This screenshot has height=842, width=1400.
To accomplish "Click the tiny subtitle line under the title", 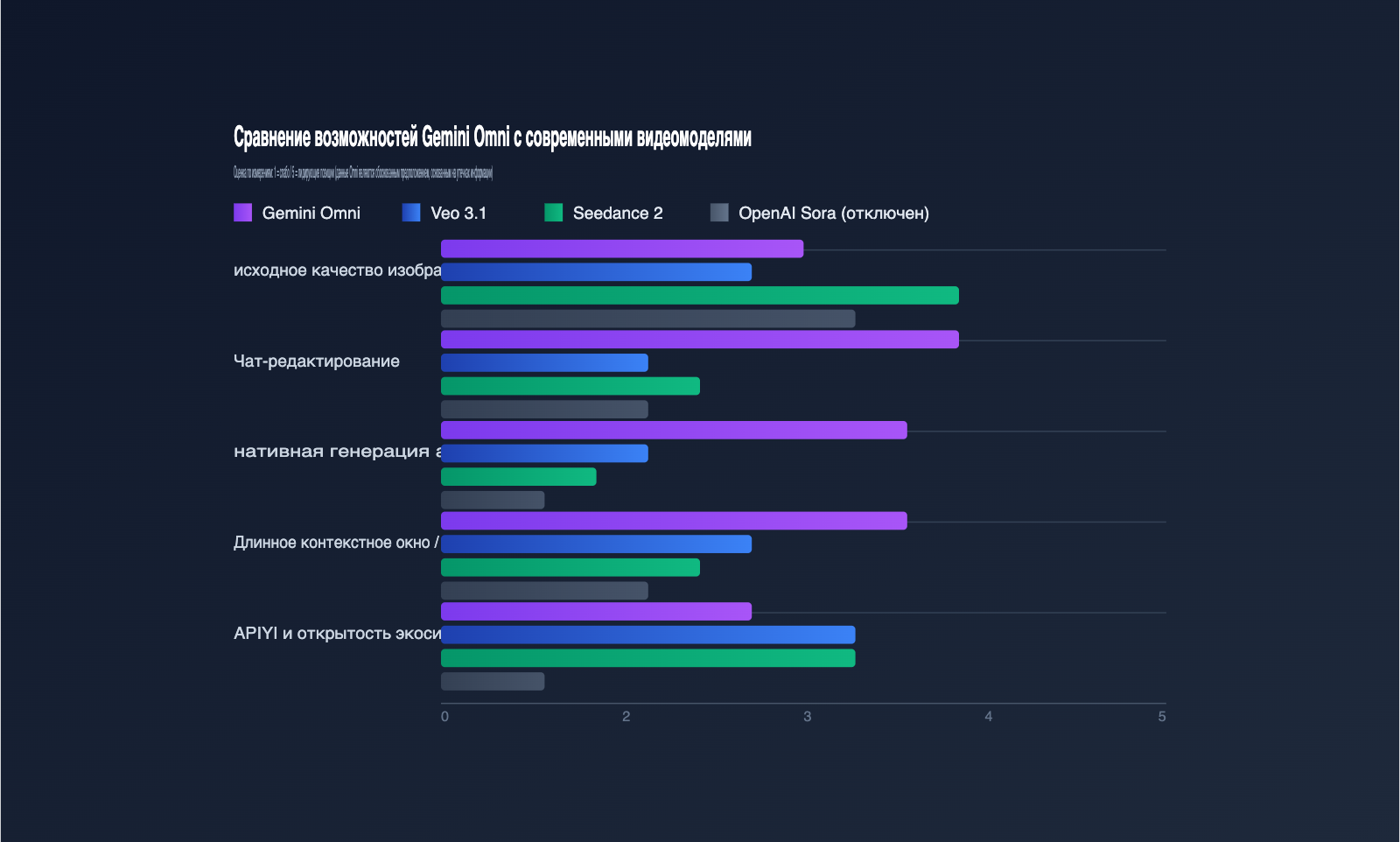I will (x=363, y=172).
